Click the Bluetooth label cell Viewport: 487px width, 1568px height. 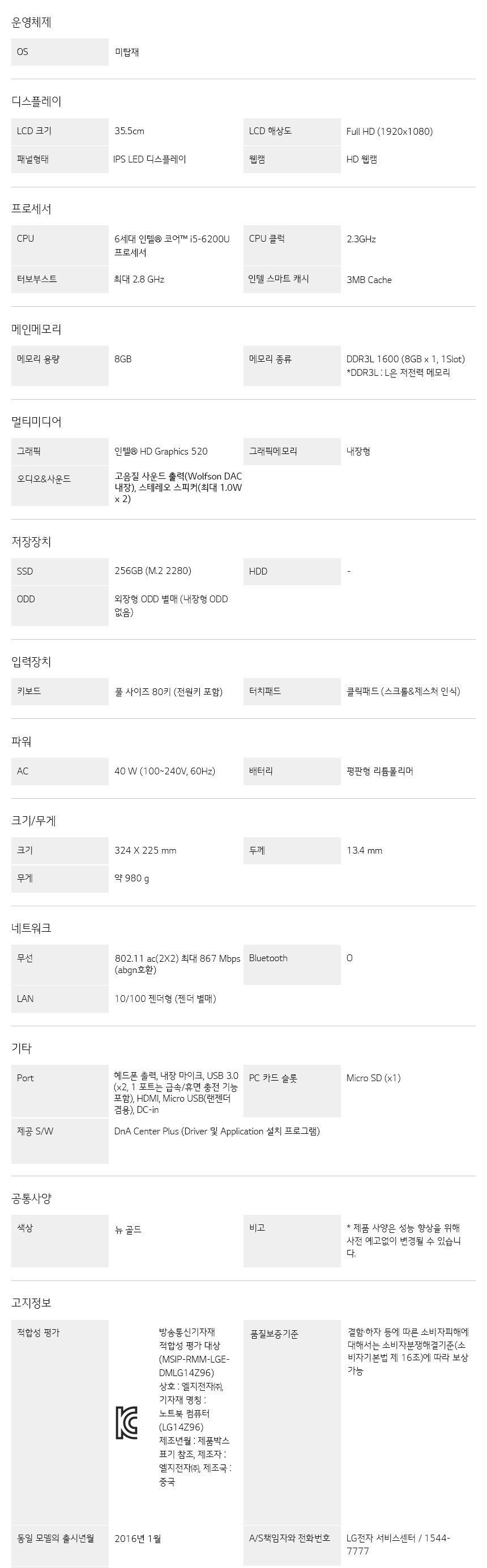pyautogui.click(x=292, y=964)
